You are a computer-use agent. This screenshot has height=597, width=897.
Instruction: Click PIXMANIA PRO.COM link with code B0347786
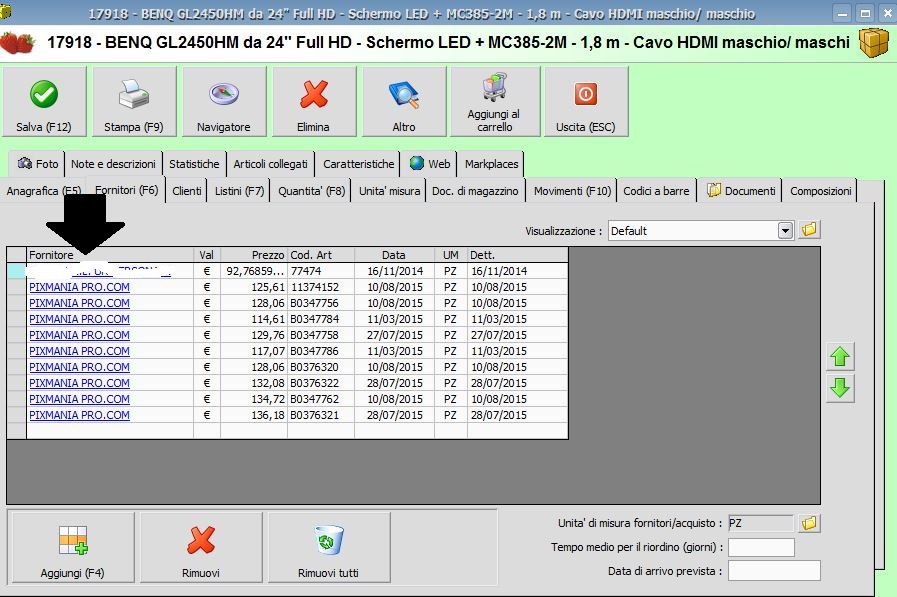80,351
